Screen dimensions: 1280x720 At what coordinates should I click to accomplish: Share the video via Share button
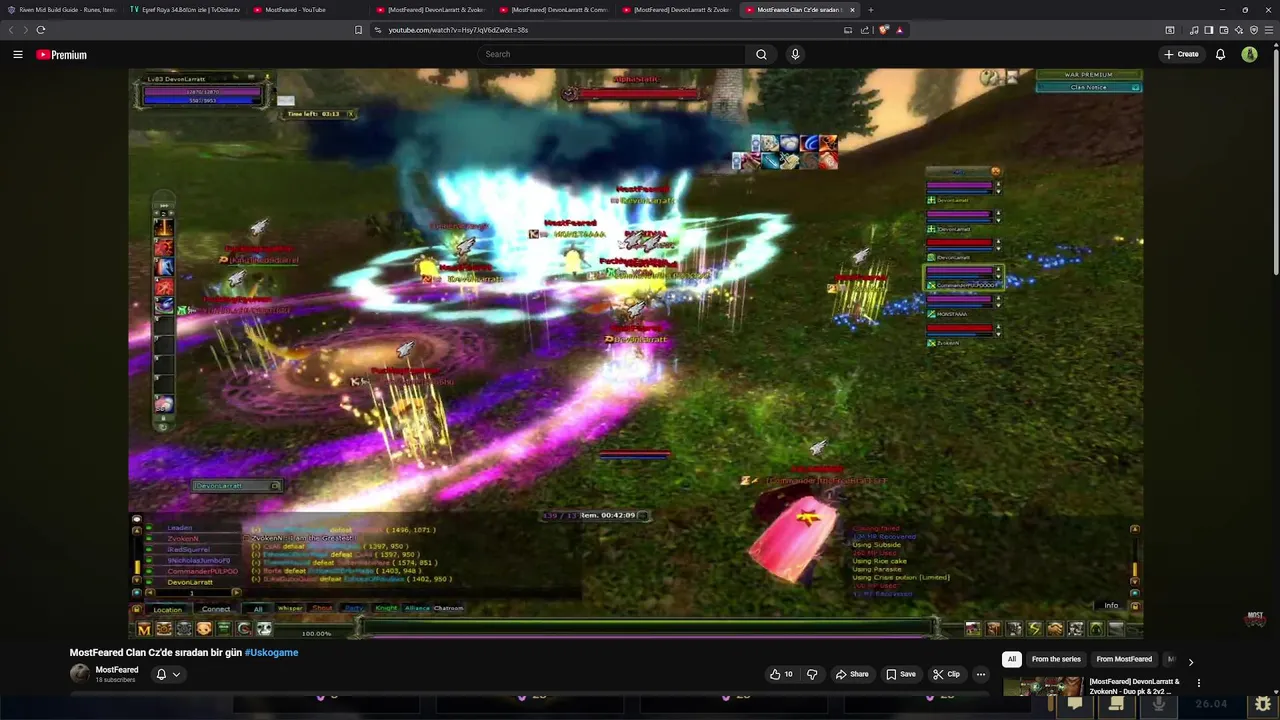852,674
